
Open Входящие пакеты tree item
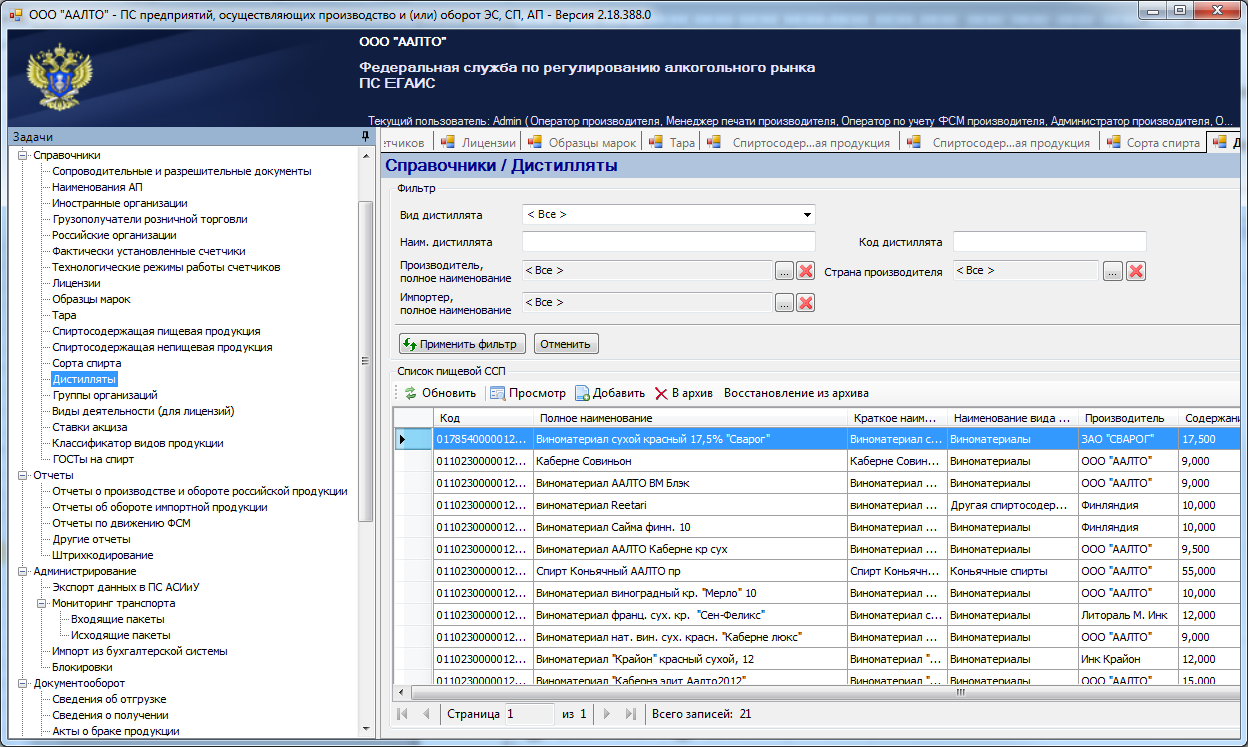(119, 619)
